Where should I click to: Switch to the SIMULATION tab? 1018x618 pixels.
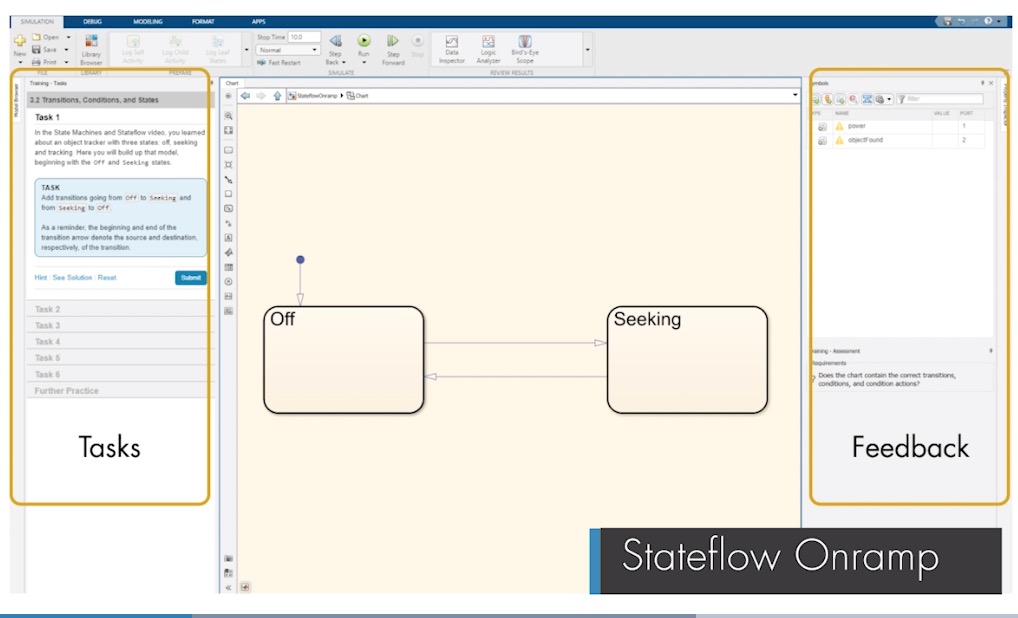pos(37,21)
